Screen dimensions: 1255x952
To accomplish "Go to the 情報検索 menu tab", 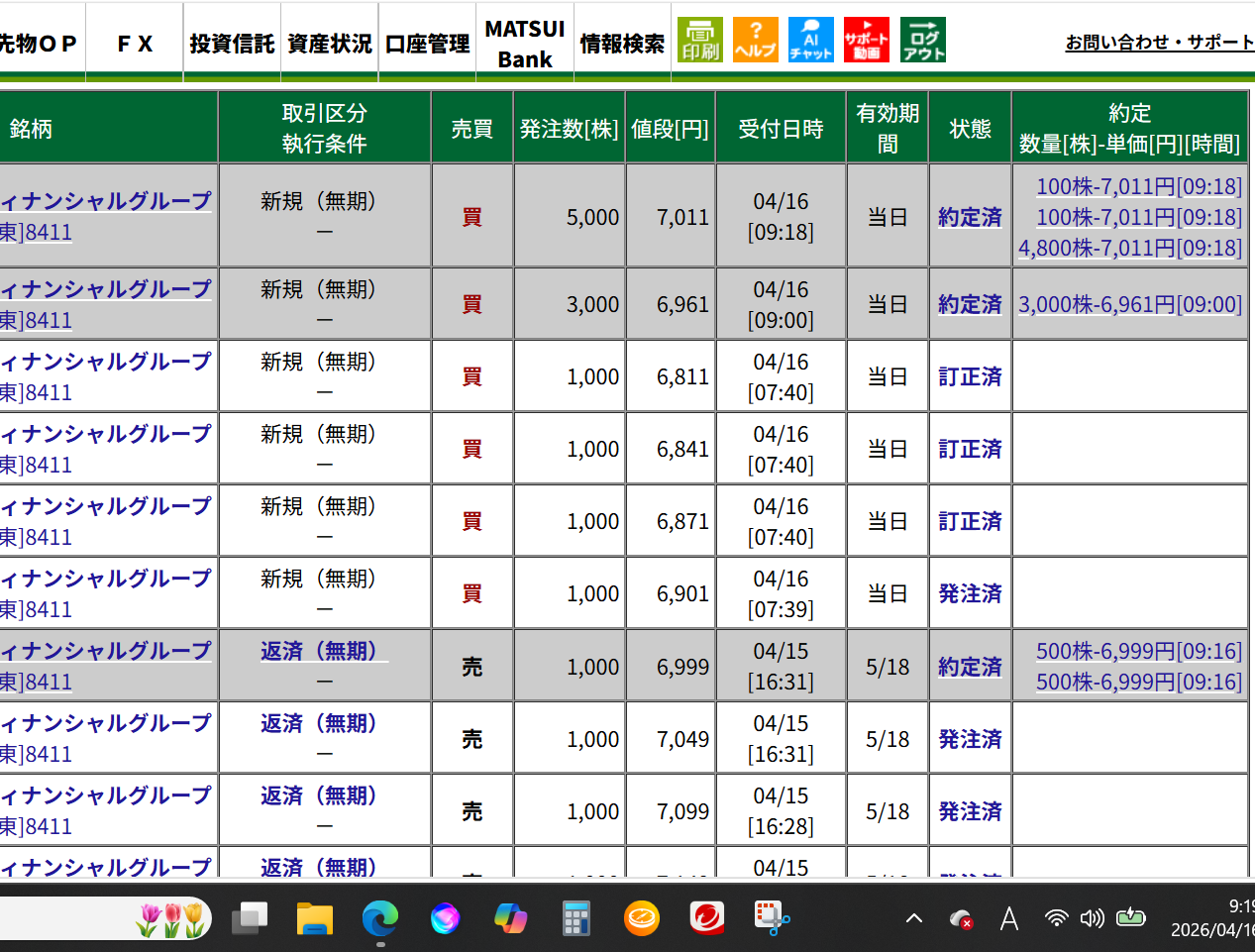I will pos(622,44).
